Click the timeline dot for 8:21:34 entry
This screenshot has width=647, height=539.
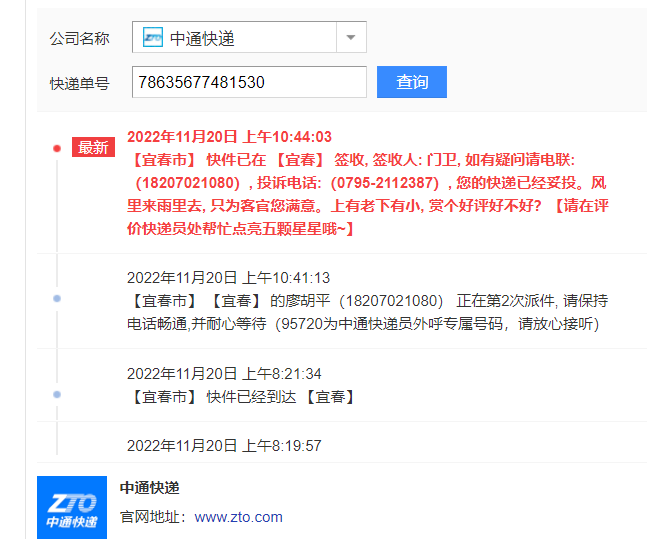tap(57, 395)
